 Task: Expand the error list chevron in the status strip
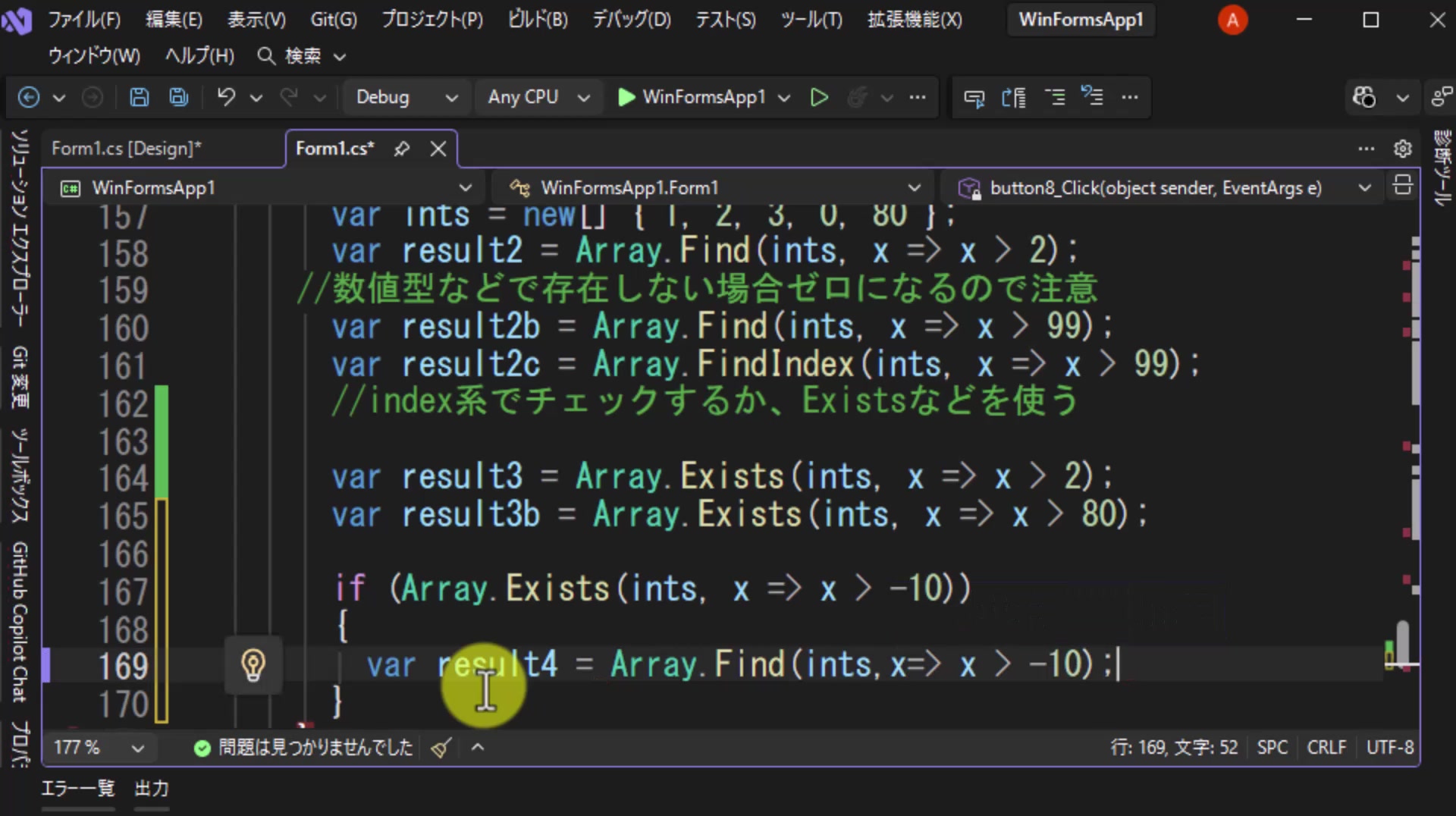tap(478, 748)
